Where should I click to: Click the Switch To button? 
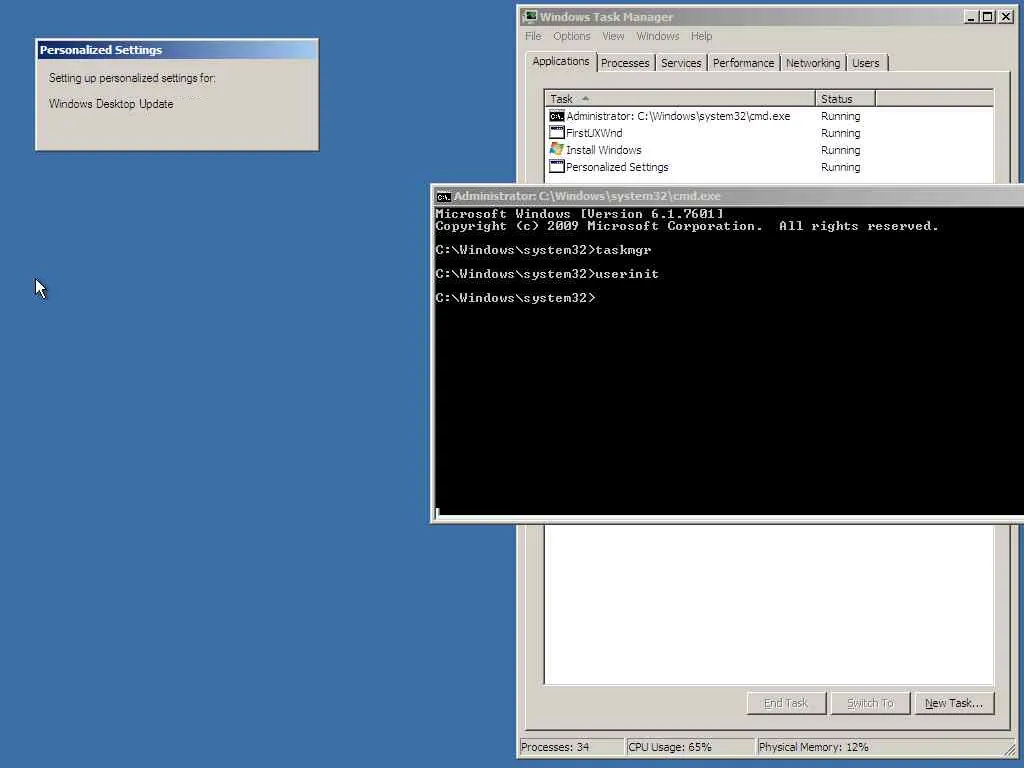(870, 703)
